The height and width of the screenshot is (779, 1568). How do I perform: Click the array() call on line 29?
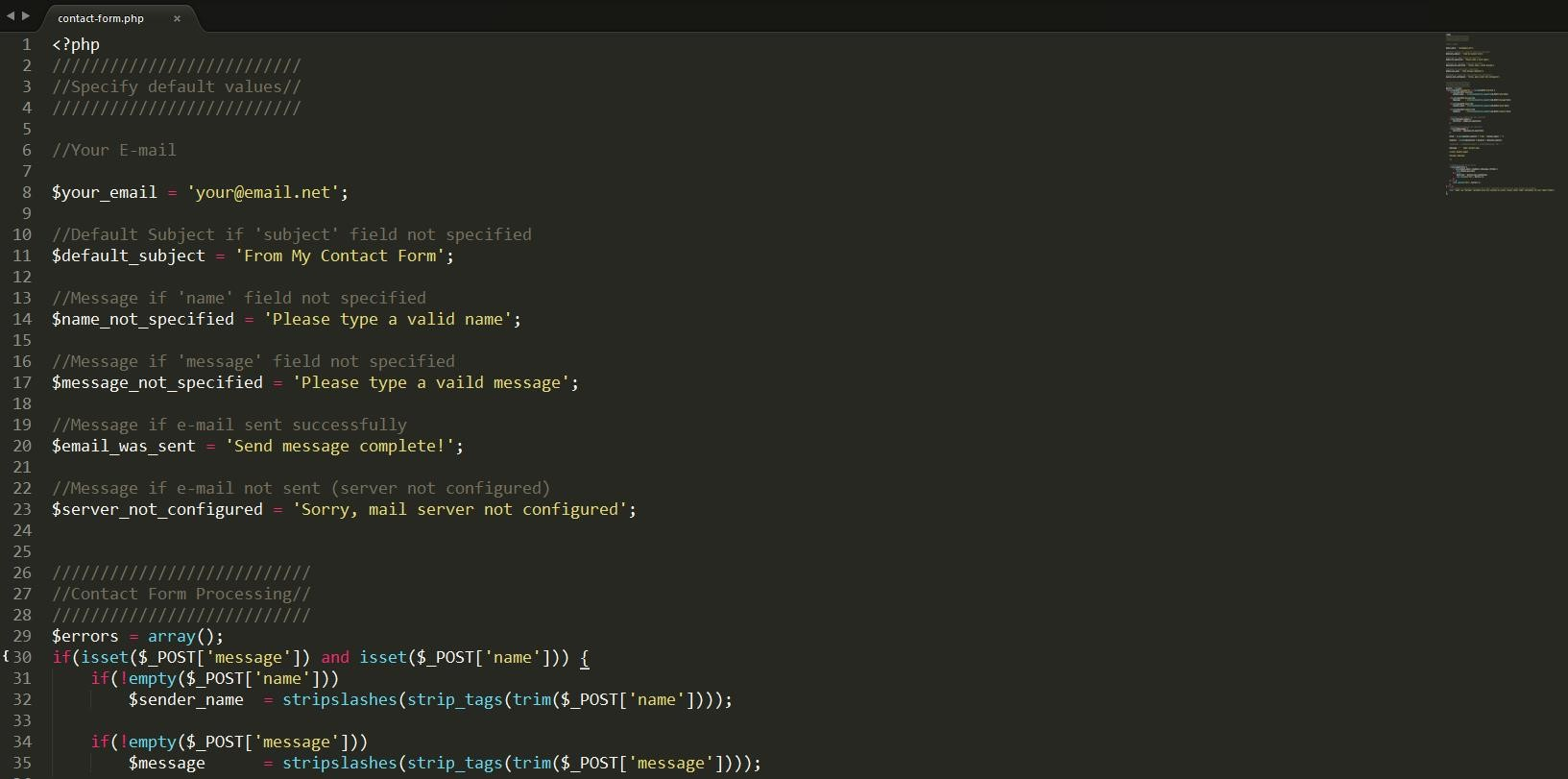click(x=171, y=636)
